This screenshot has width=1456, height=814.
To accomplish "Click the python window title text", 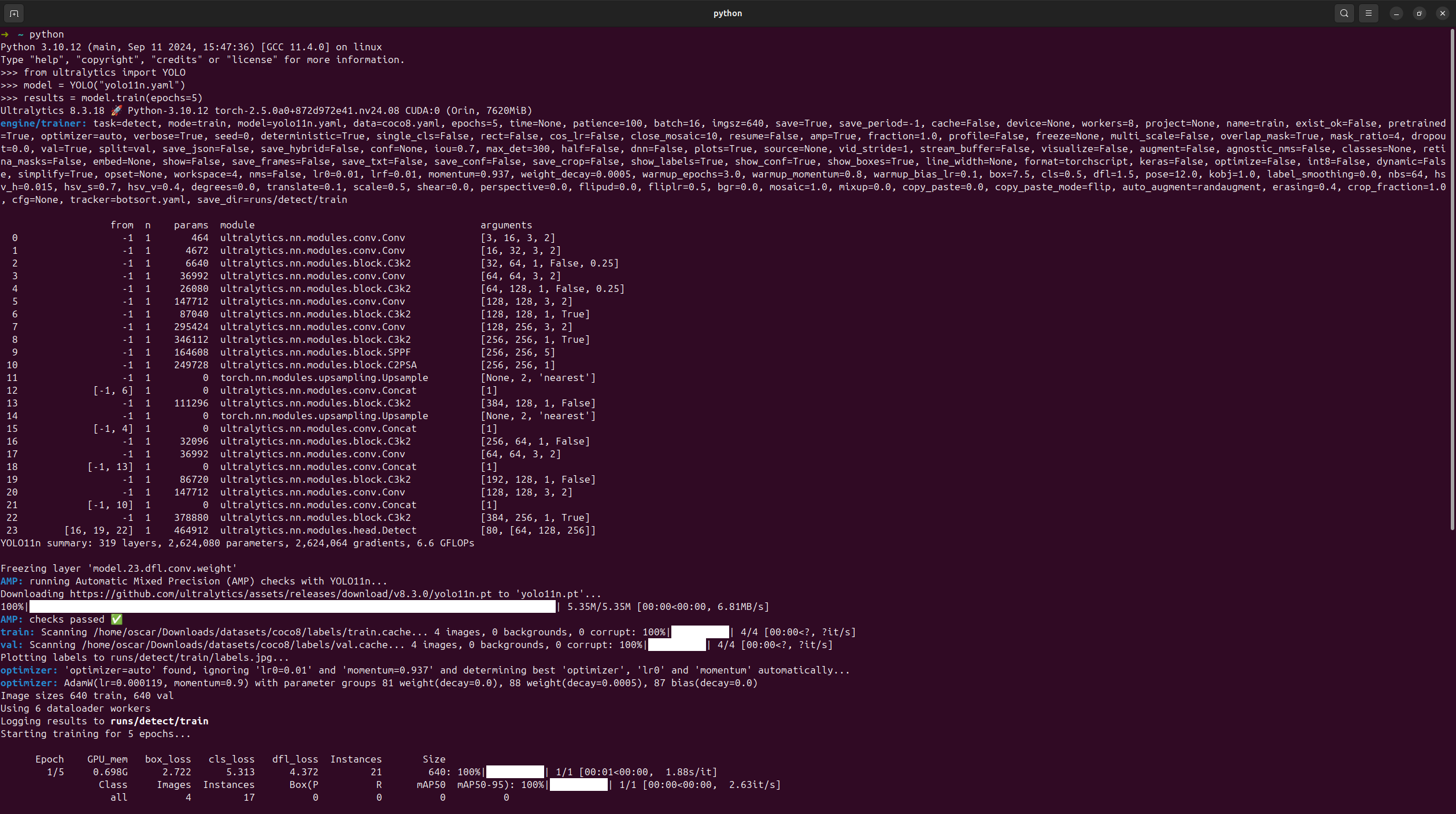I will coord(727,13).
